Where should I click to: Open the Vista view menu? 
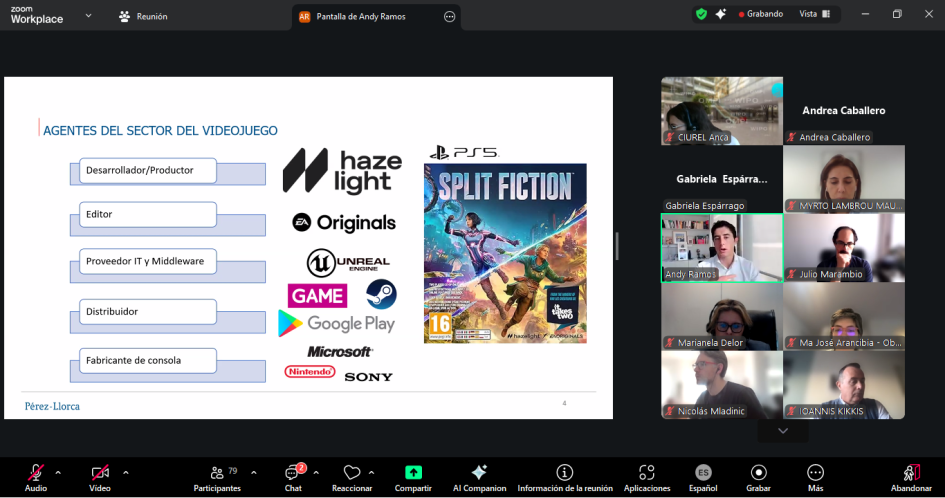tap(815, 14)
